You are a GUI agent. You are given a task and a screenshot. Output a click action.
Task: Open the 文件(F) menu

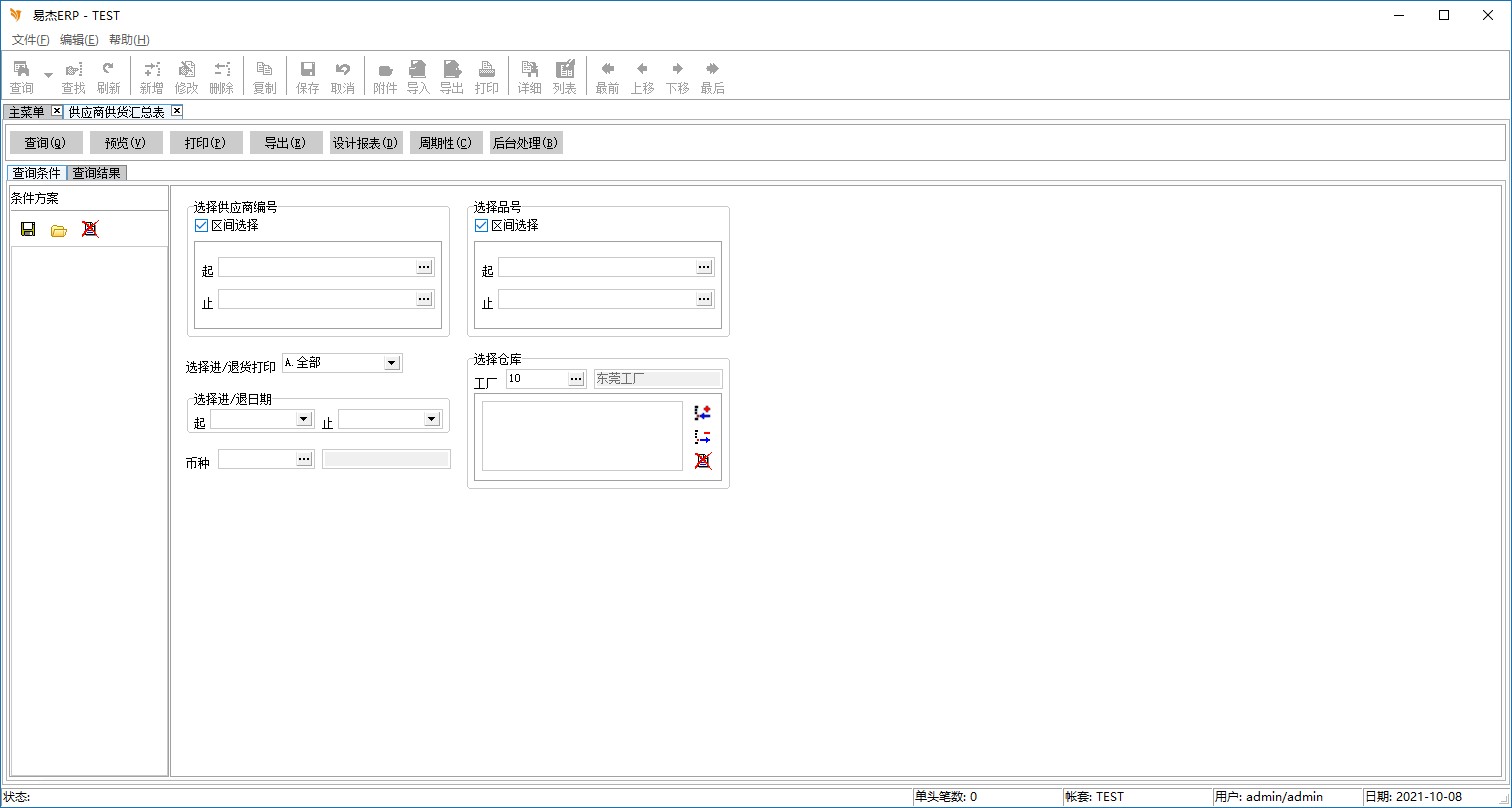point(30,40)
